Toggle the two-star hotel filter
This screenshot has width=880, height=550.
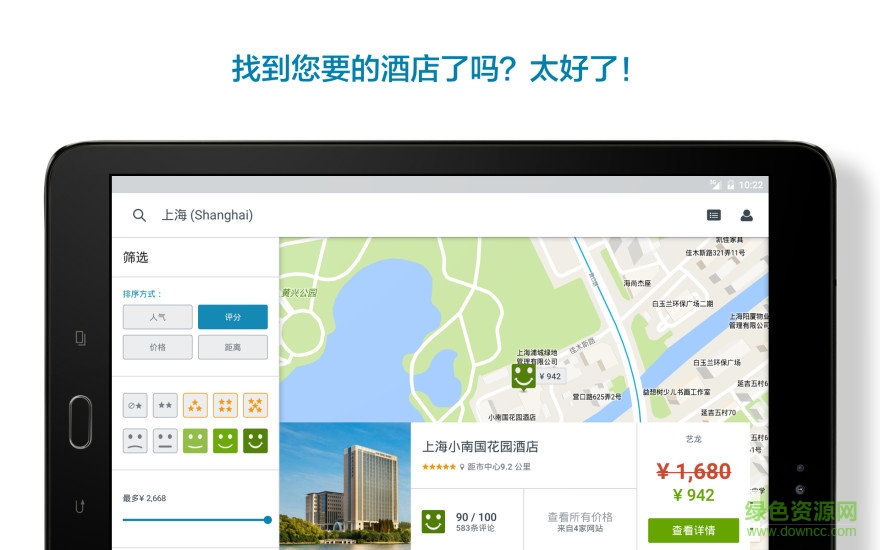(165, 405)
